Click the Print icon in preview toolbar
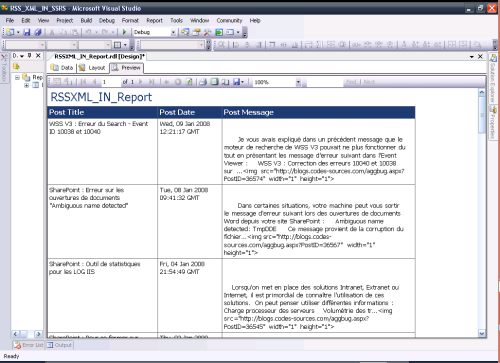500x363 pixels. (203, 82)
